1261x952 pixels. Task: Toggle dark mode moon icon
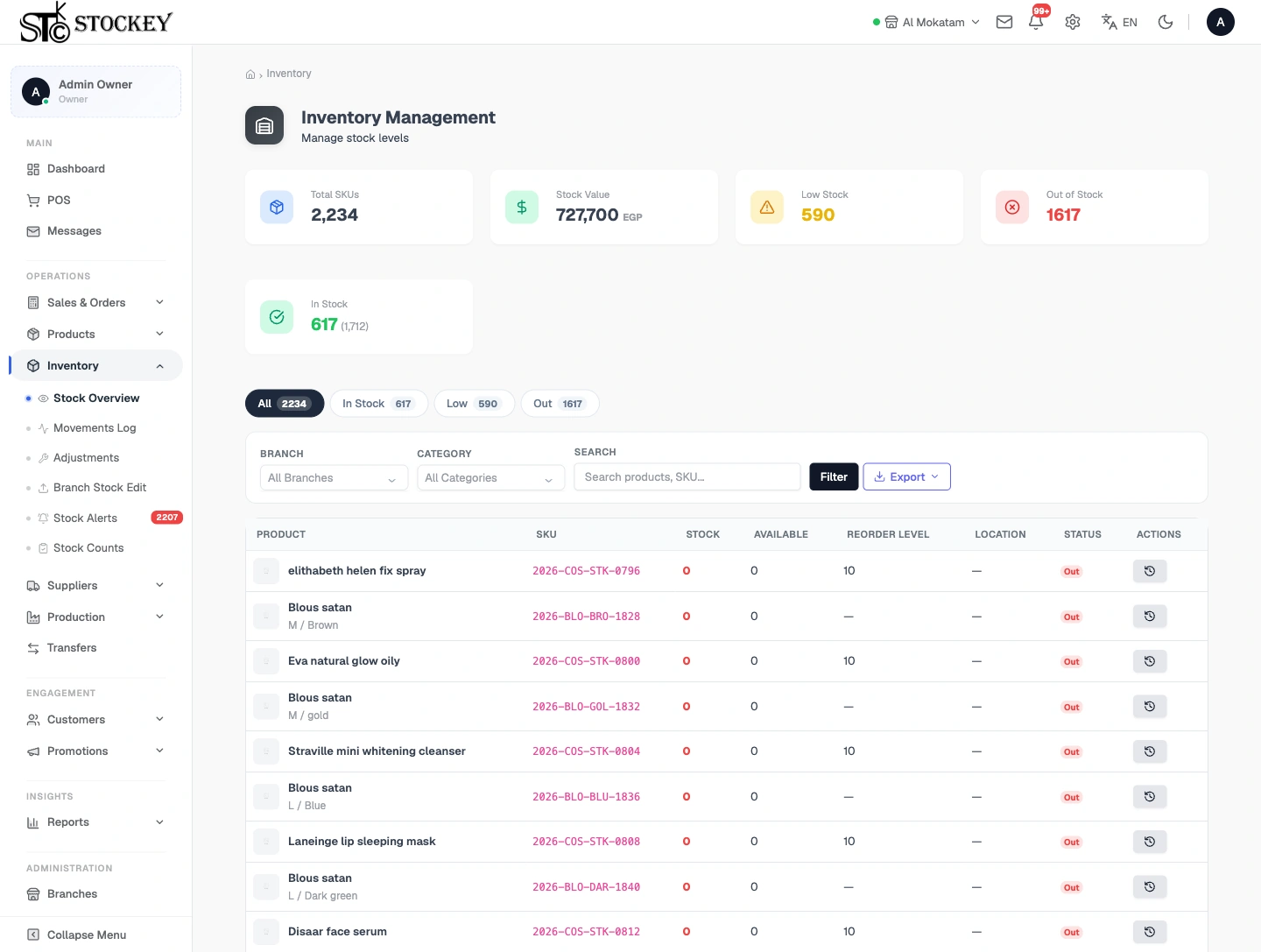coord(1166,22)
